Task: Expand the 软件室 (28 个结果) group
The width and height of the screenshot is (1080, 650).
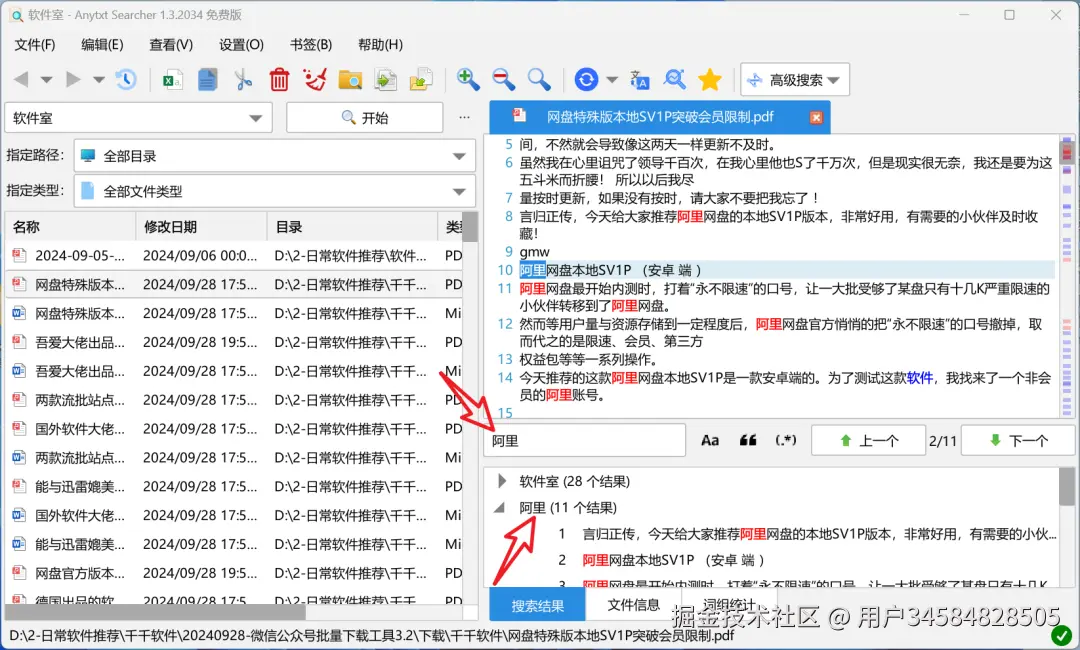Action: pos(502,481)
